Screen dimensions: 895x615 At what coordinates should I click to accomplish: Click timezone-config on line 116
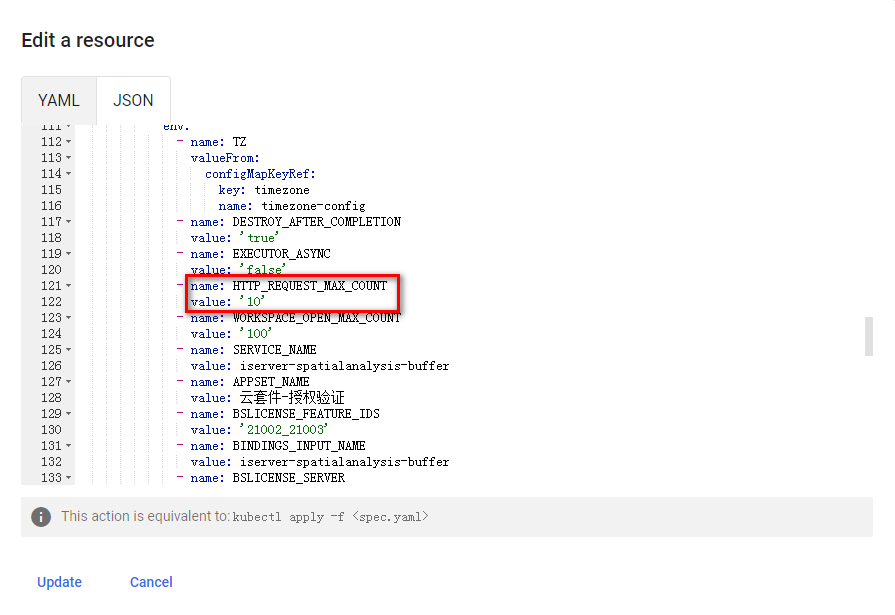click(313, 206)
